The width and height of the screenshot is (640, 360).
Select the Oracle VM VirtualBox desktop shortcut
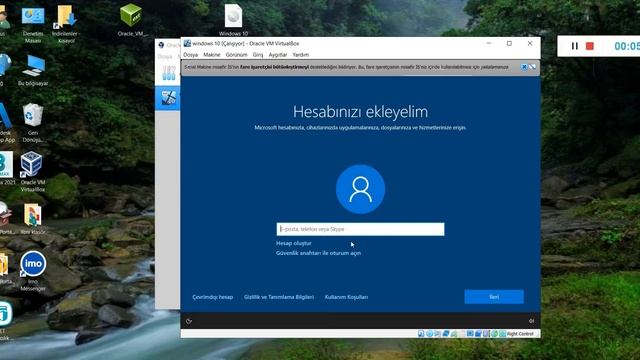click(x=32, y=171)
